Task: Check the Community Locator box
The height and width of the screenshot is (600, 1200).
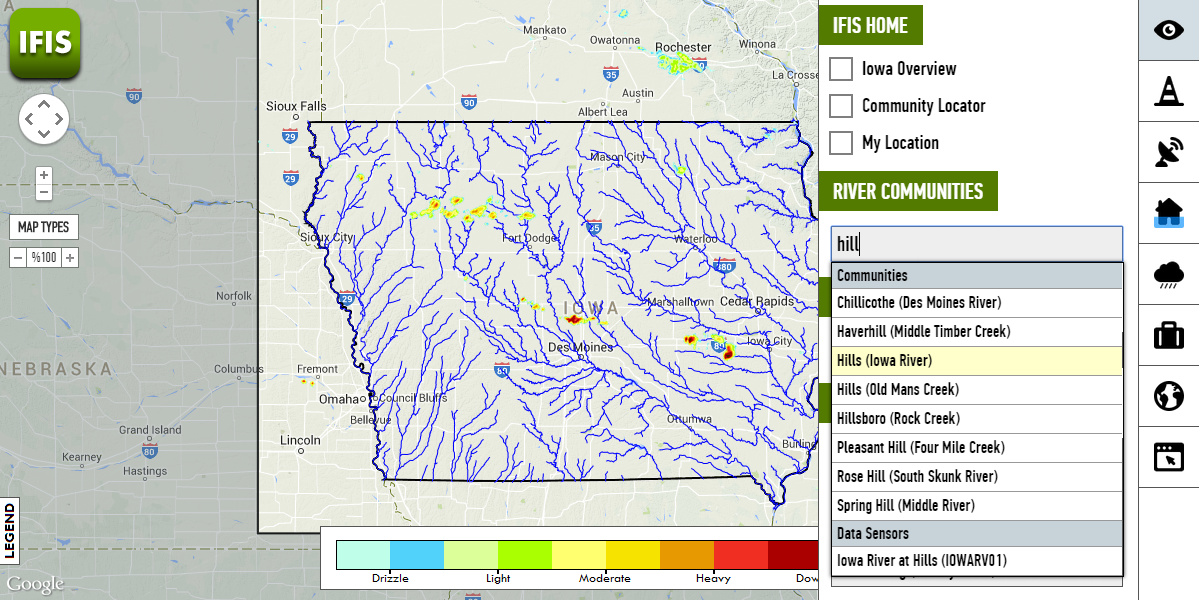Action: click(x=842, y=106)
